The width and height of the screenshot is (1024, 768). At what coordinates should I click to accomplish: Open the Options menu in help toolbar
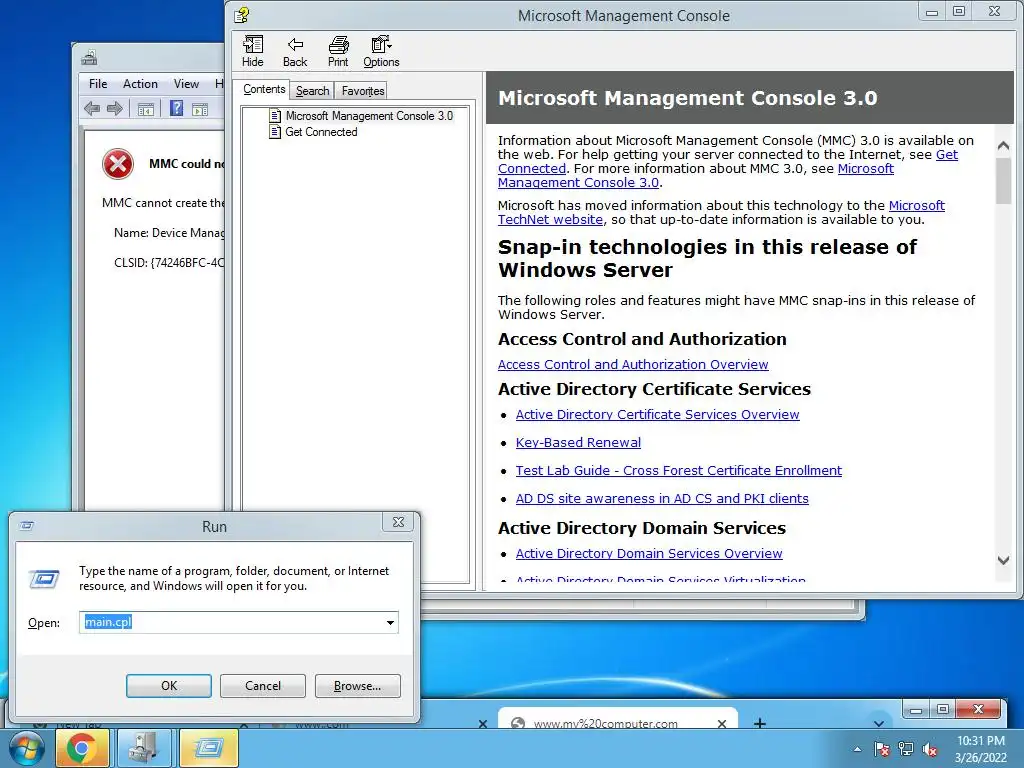click(381, 51)
